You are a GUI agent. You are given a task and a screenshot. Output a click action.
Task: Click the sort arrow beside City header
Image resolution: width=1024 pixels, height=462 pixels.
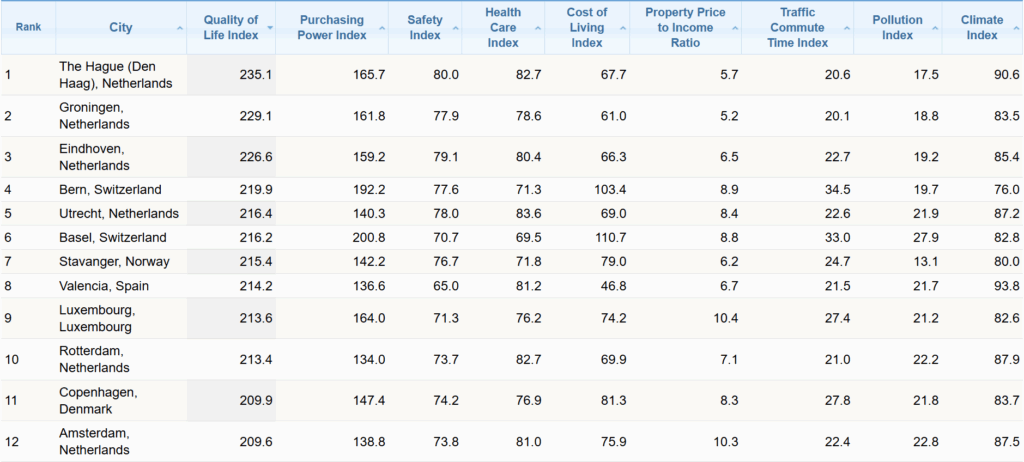click(180, 28)
